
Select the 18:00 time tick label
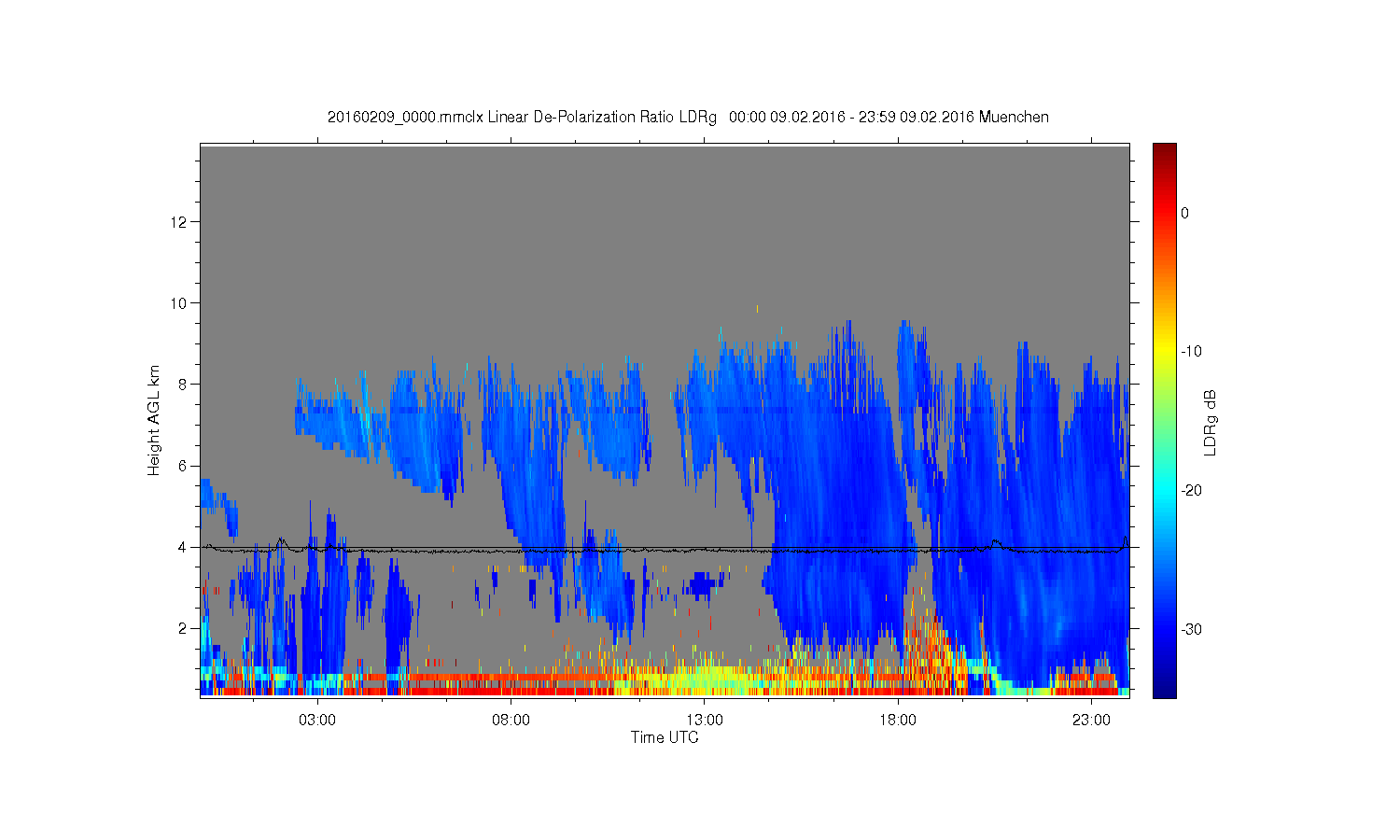tap(898, 721)
